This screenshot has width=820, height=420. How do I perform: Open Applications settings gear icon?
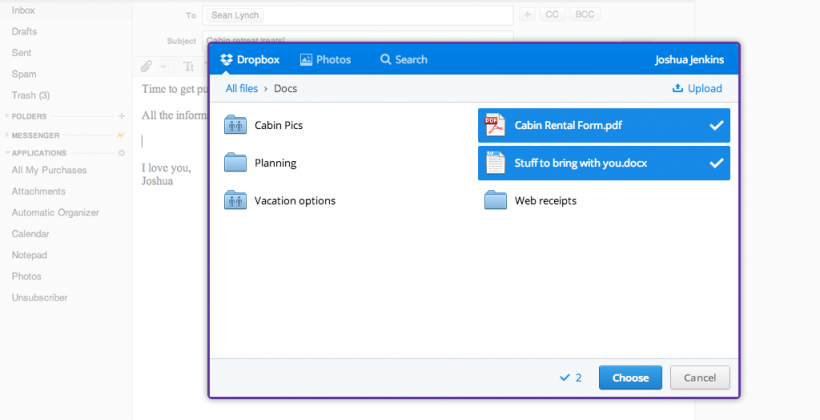pos(121,153)
